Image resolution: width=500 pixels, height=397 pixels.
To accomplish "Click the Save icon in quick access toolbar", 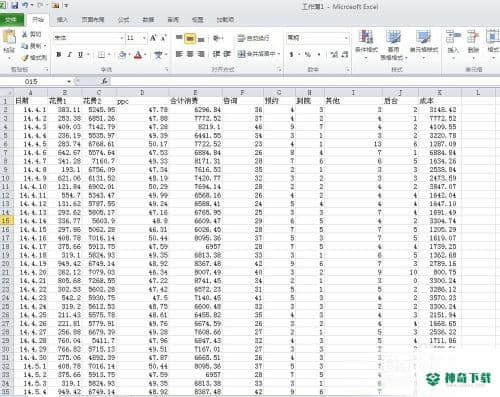I will coord(15,5).
